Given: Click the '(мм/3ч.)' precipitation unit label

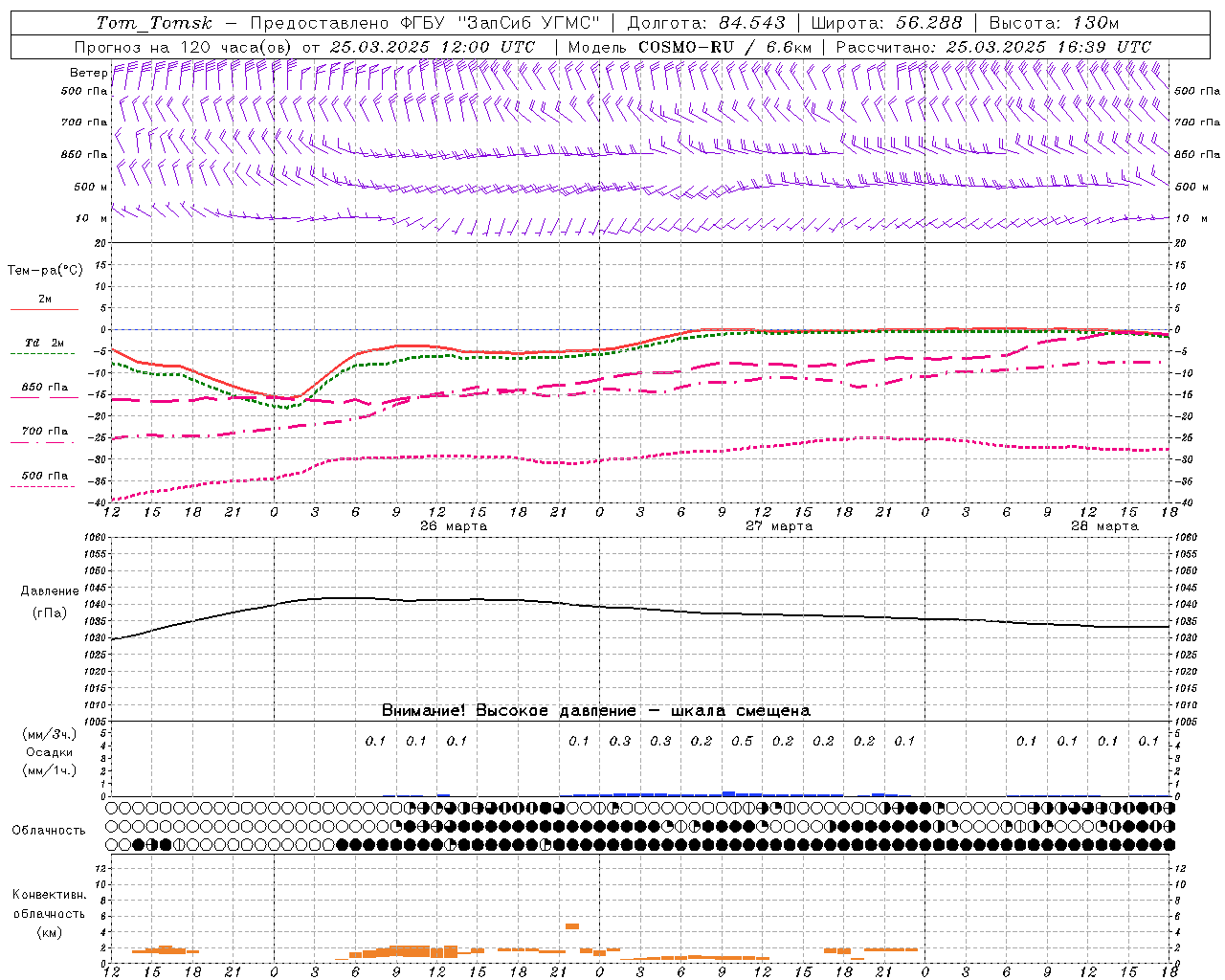Looking at the screenshot, I should pos(50,734).
